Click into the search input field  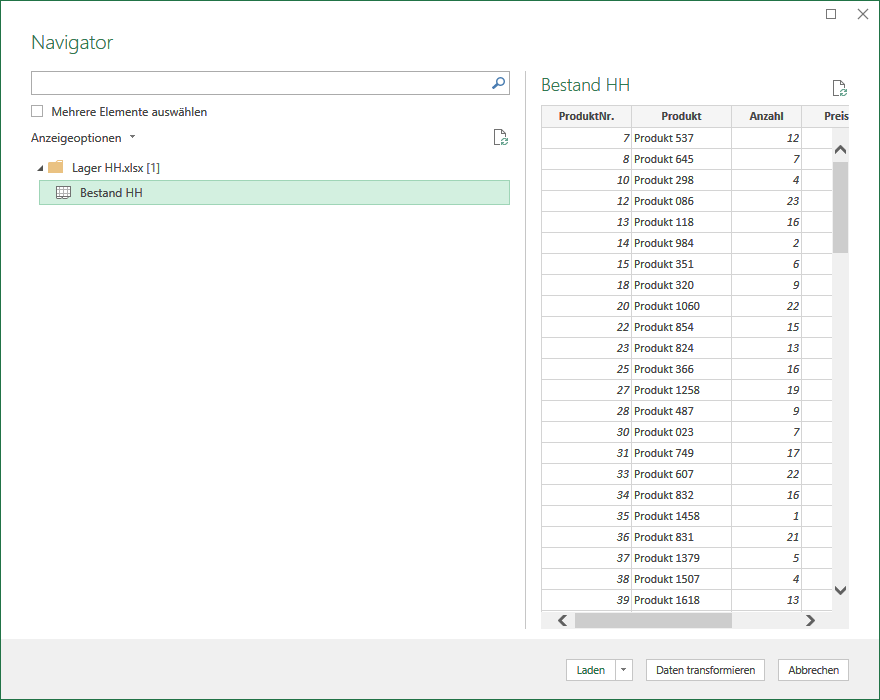[x=261, y=83]
